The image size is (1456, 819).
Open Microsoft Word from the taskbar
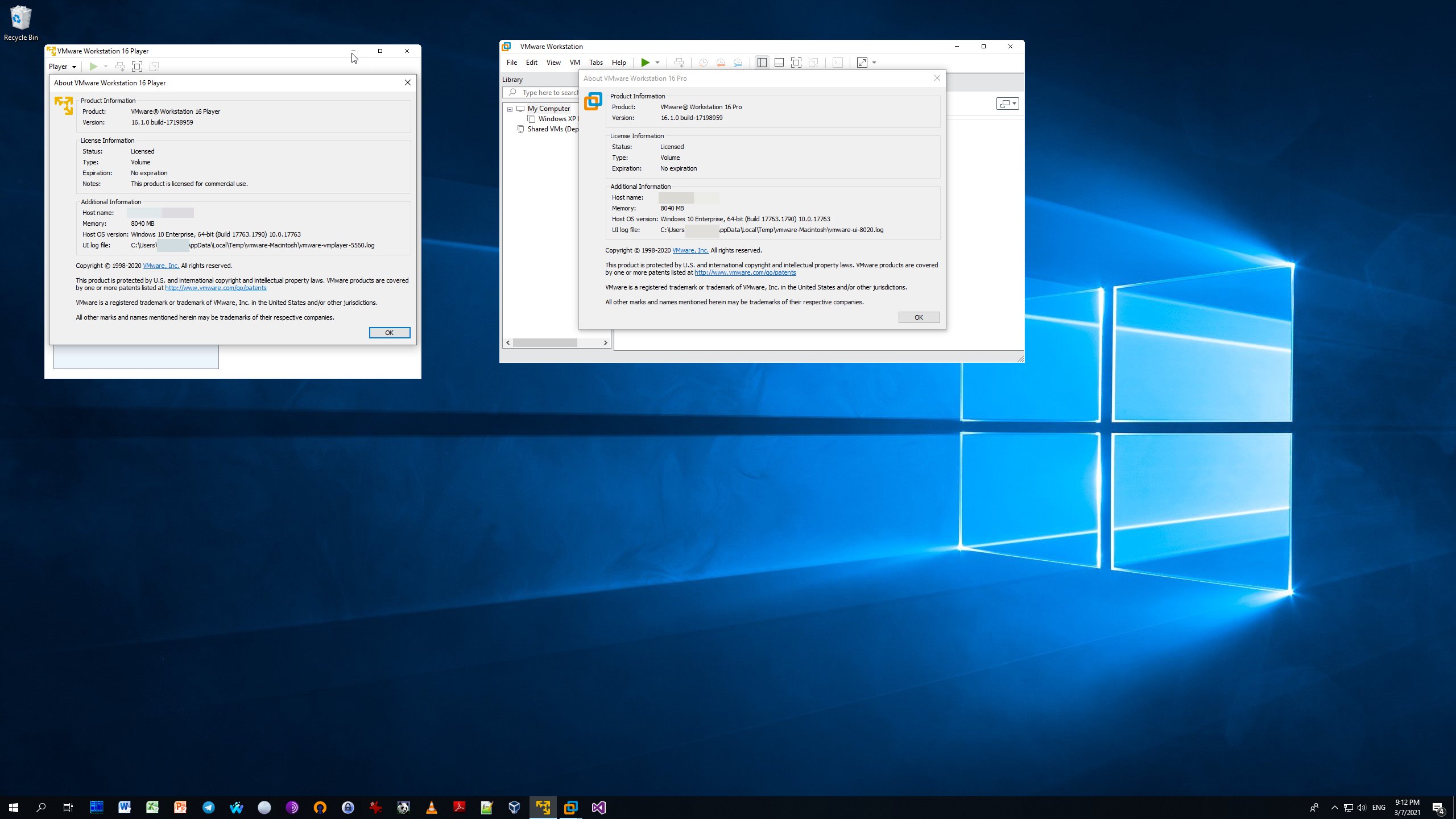click(125, 808)
